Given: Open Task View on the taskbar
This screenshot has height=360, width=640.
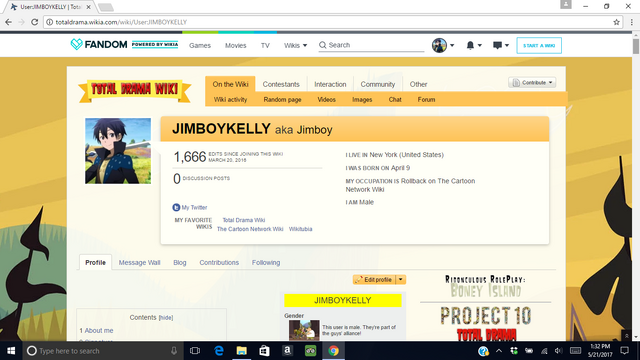Looking at the screenshot, I should pos(195,351).
